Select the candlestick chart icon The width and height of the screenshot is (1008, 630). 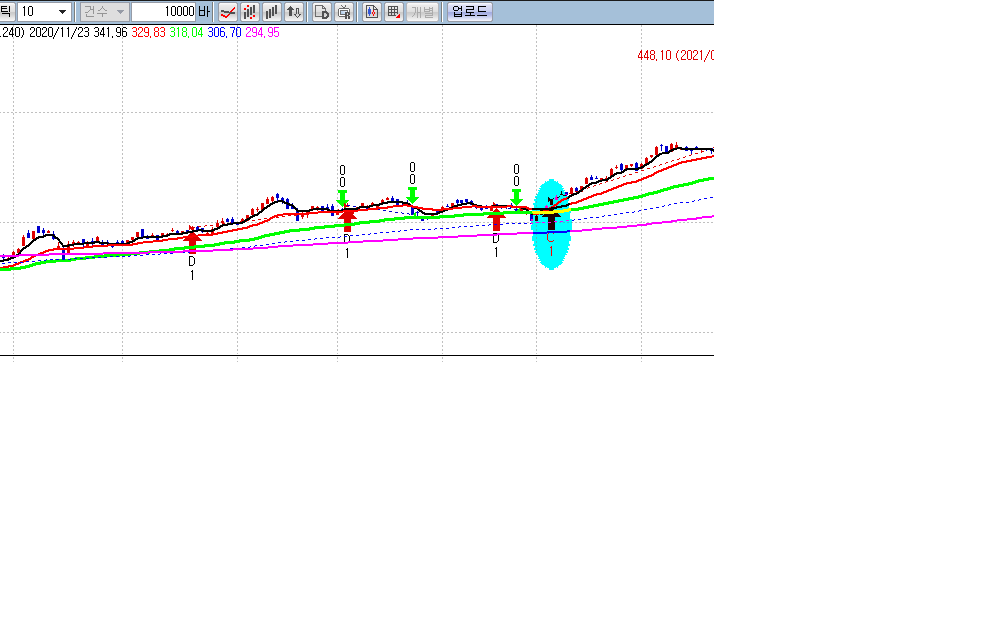pos(250,12)
